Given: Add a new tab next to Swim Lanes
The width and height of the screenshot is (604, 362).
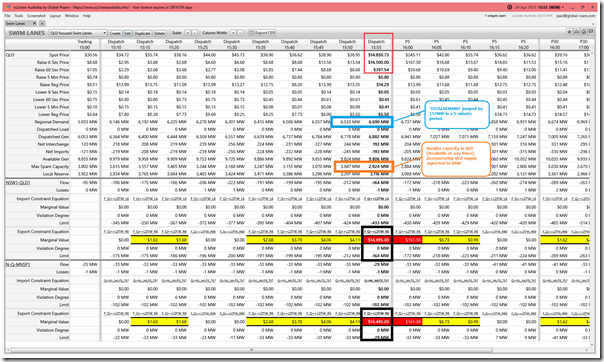Looking at the screenshot, I should coord(42,23).
